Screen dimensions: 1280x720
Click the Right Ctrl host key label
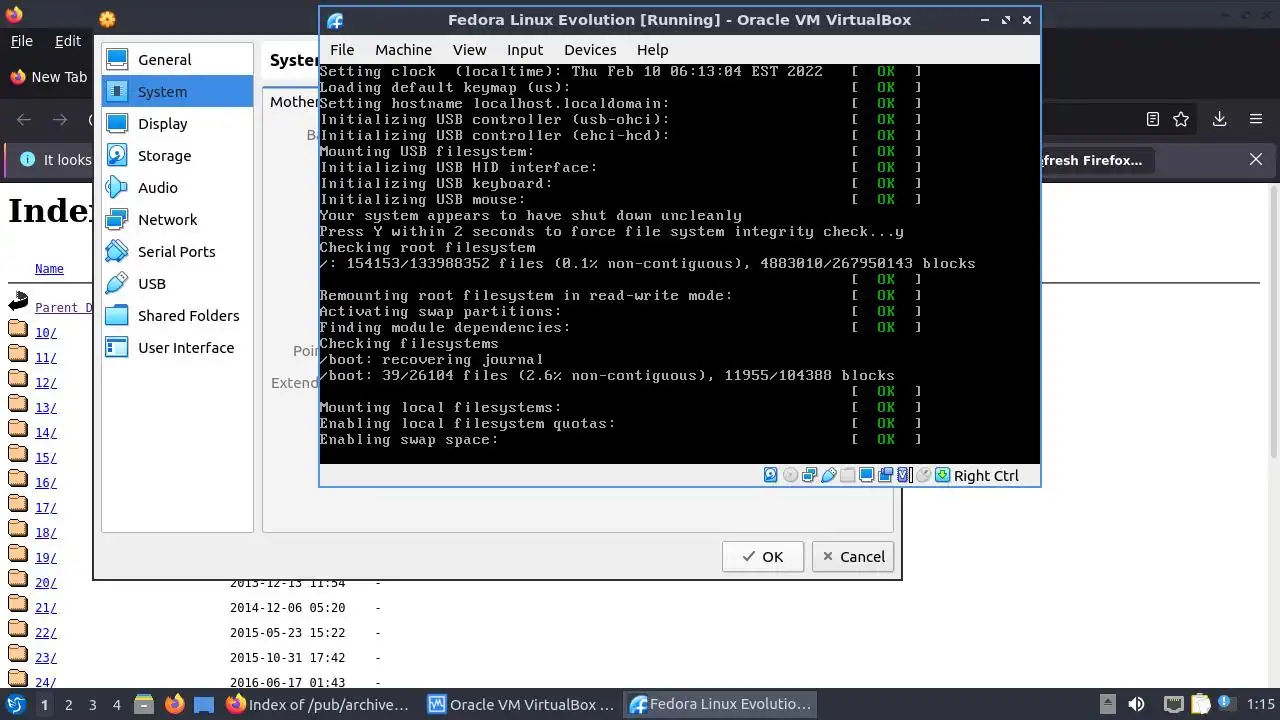pos(986,476)
